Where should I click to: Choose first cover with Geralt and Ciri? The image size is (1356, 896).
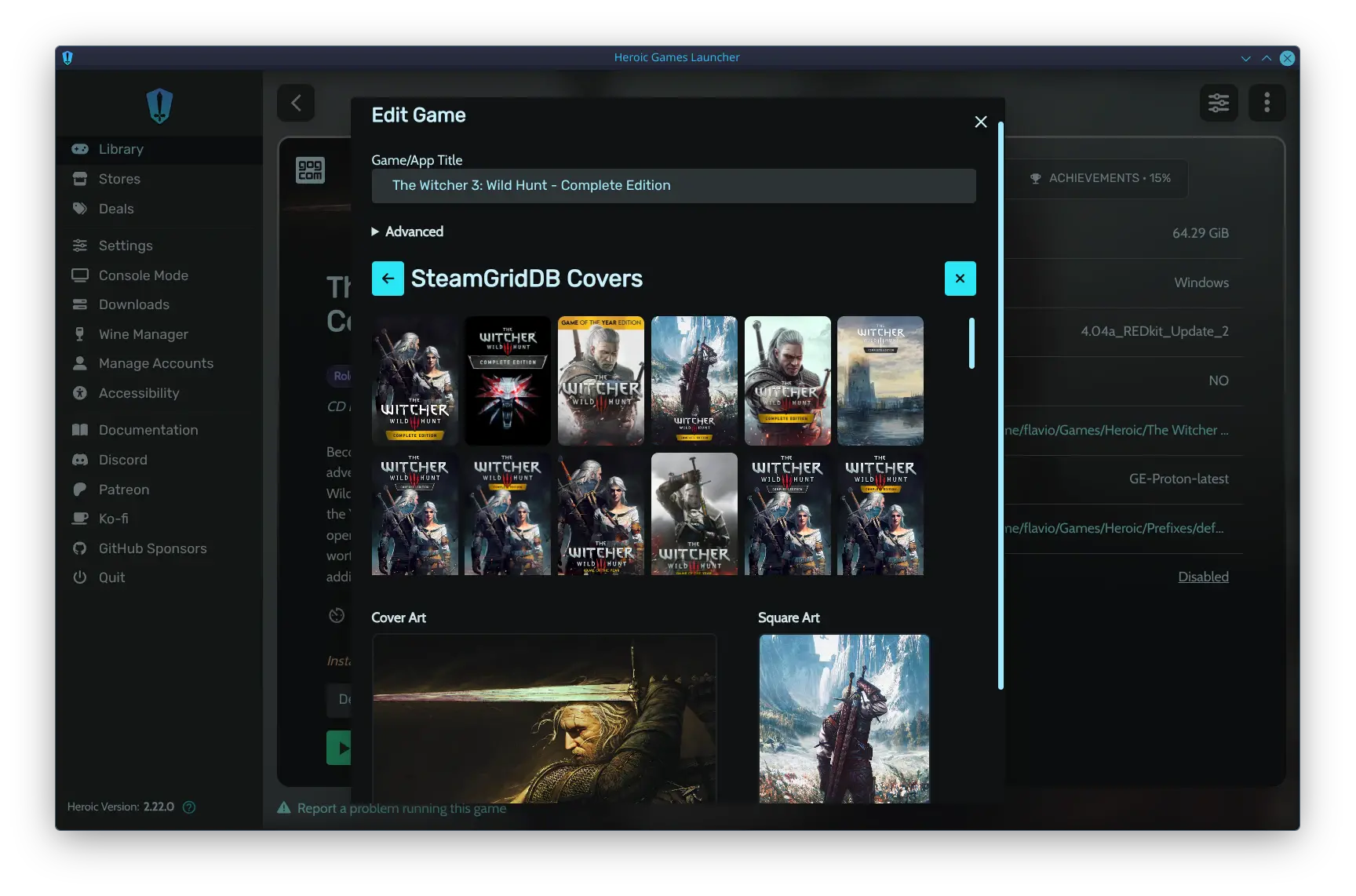pos(415,381)
